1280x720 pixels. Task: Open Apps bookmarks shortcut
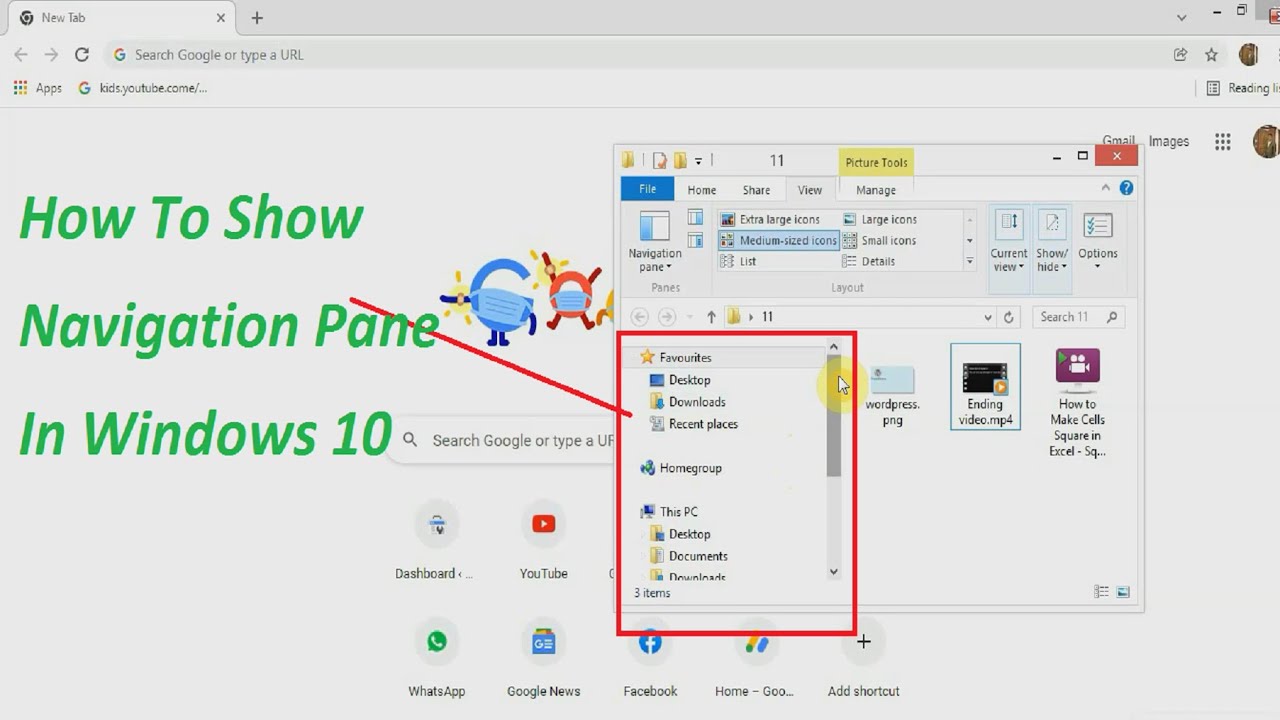[38, 88]
